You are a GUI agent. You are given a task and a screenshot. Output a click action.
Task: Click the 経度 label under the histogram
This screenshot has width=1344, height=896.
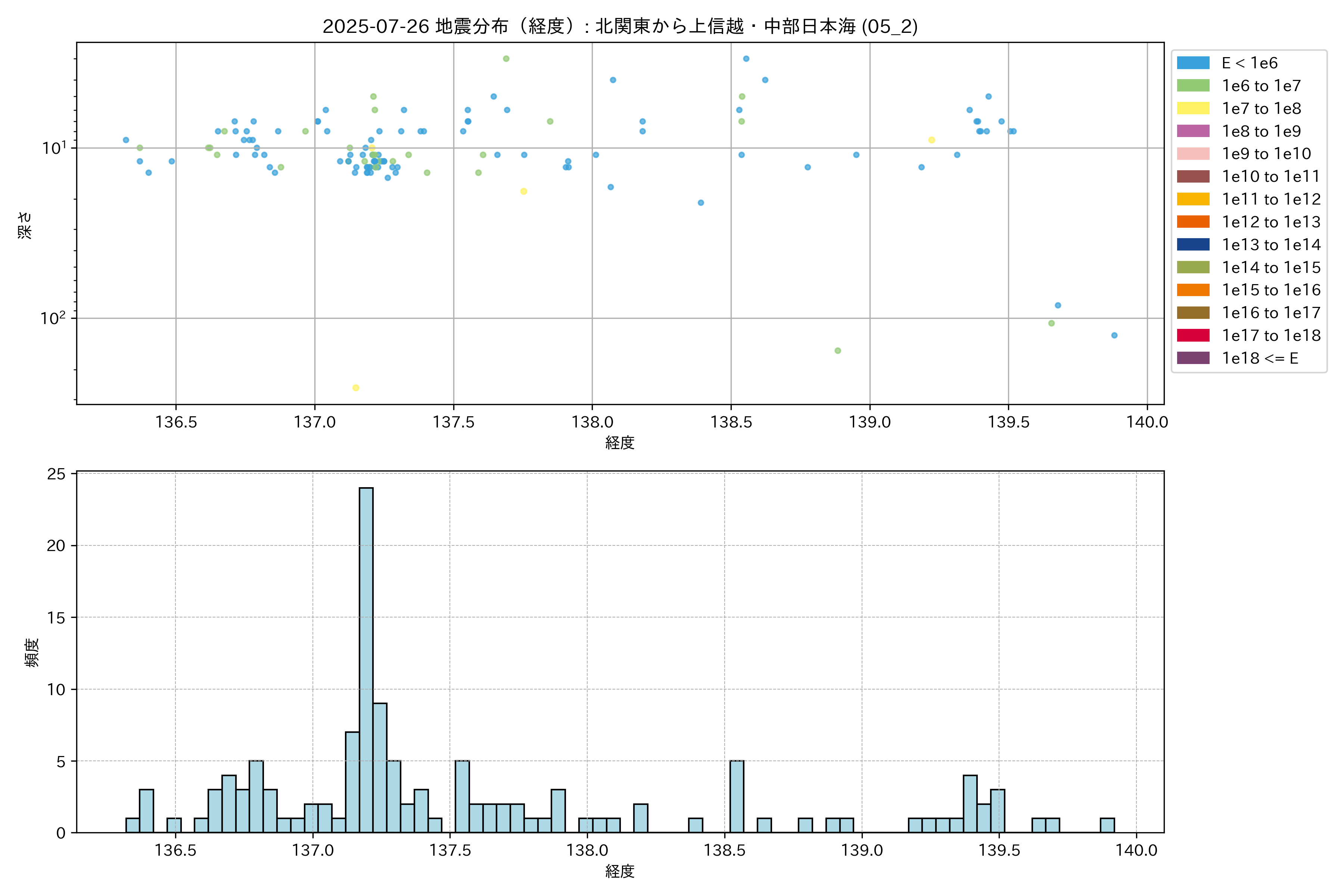tap(620, 871)
